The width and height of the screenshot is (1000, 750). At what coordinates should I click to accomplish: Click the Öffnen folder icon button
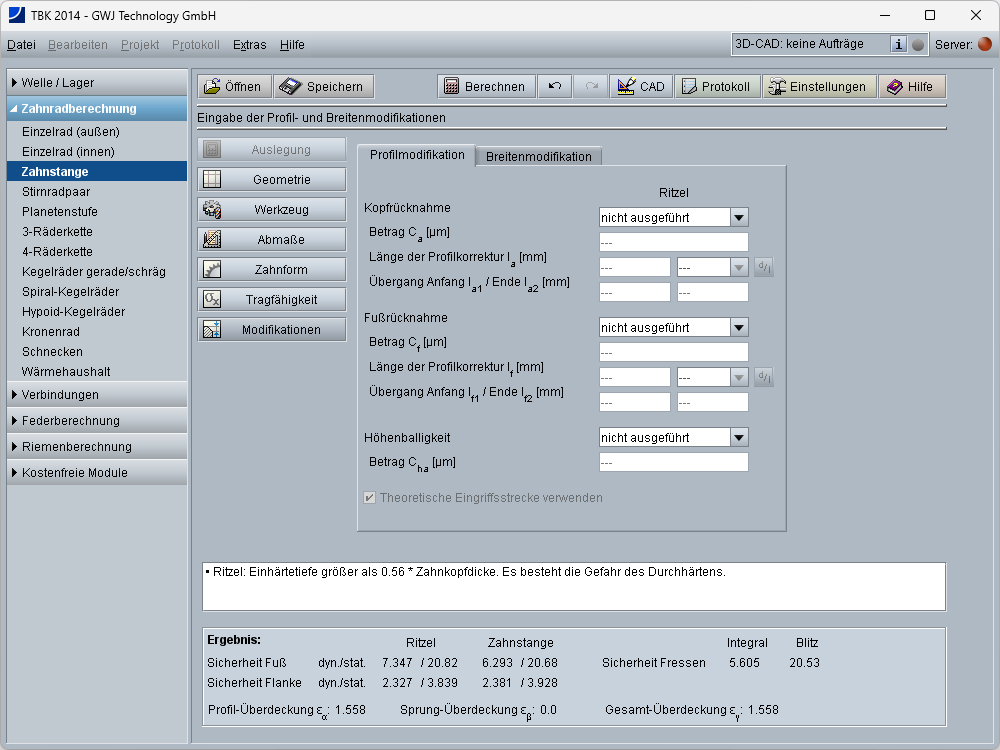pos(233,87)
